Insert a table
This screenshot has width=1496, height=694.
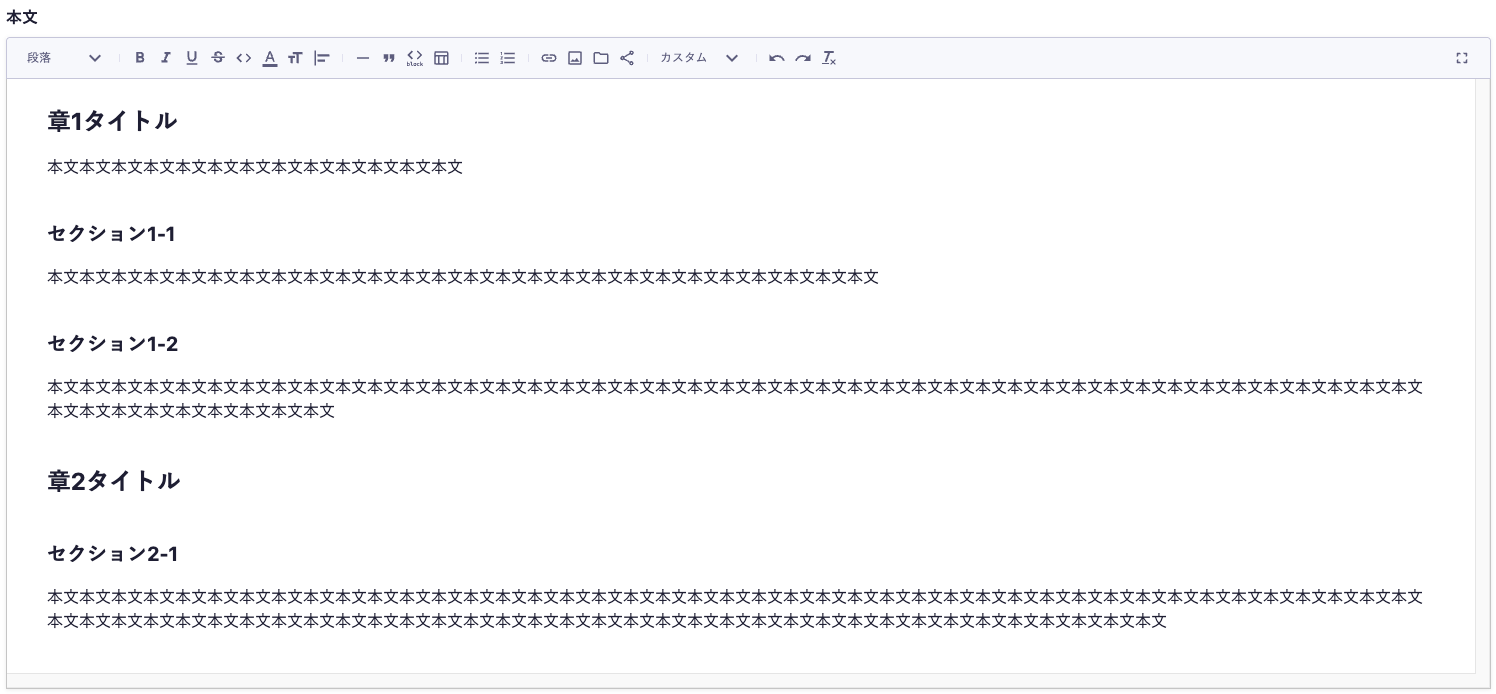click(x=441, y=58)
